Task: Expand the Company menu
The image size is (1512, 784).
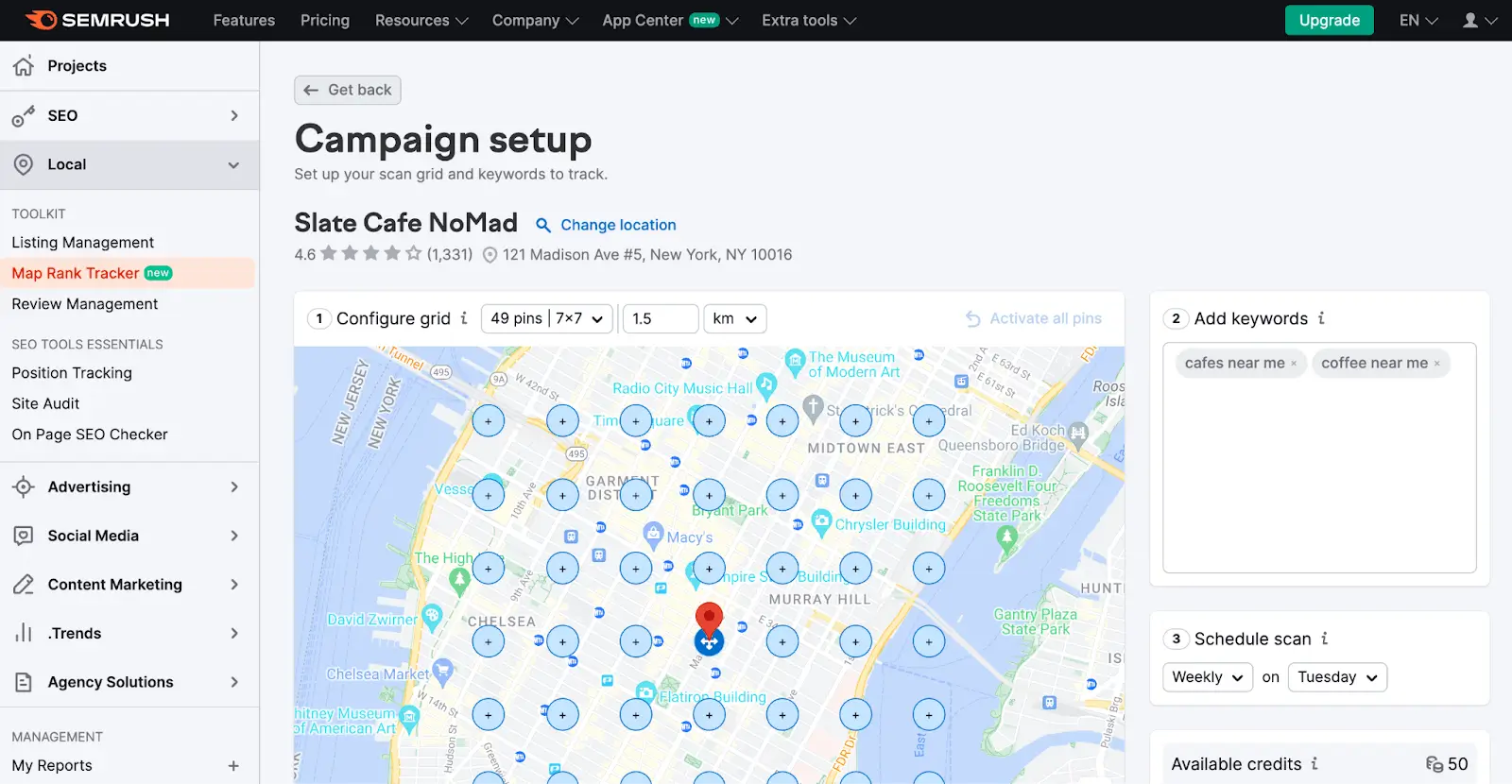Action: [535, 20]
